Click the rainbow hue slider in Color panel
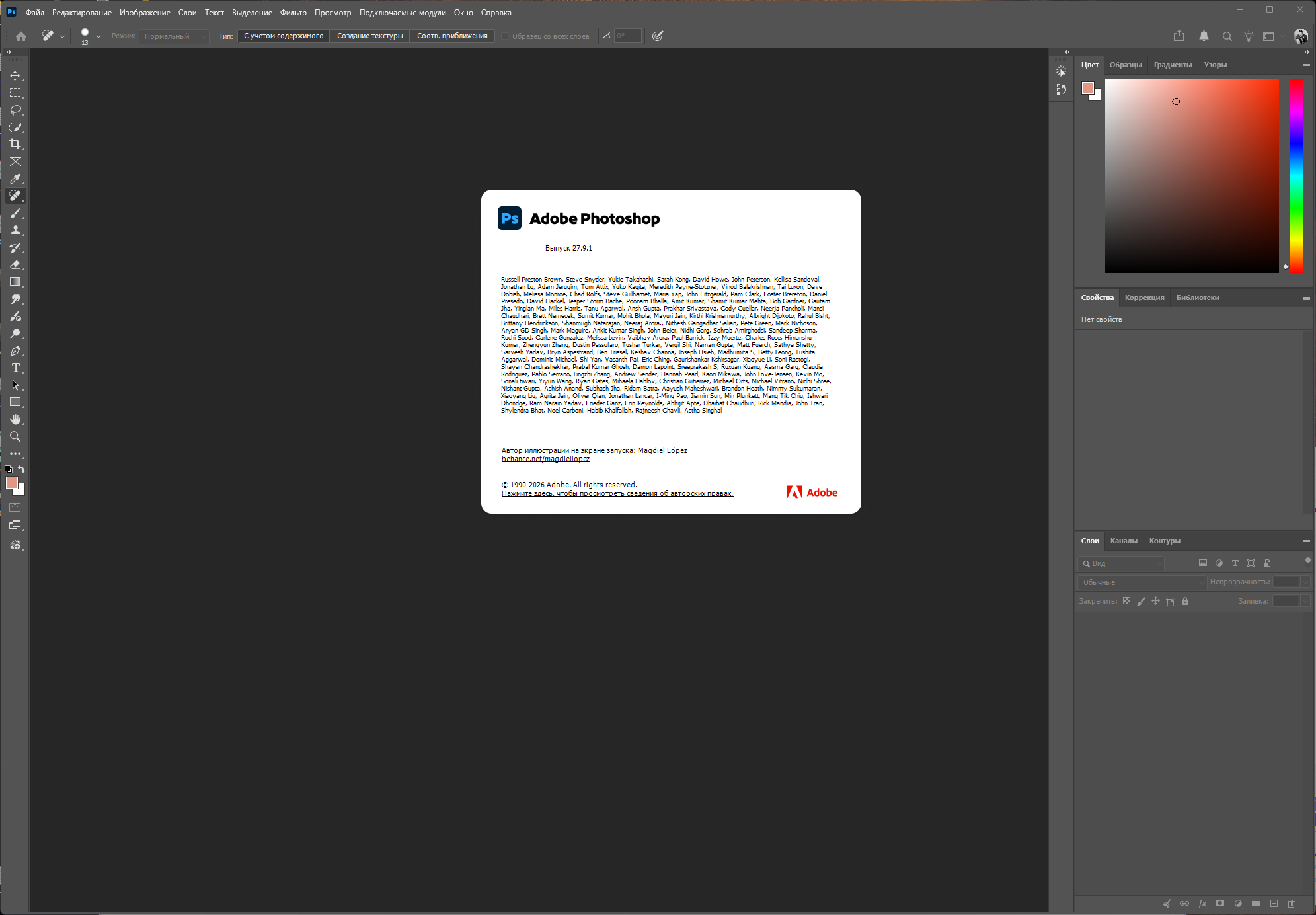 point(1297,176)
